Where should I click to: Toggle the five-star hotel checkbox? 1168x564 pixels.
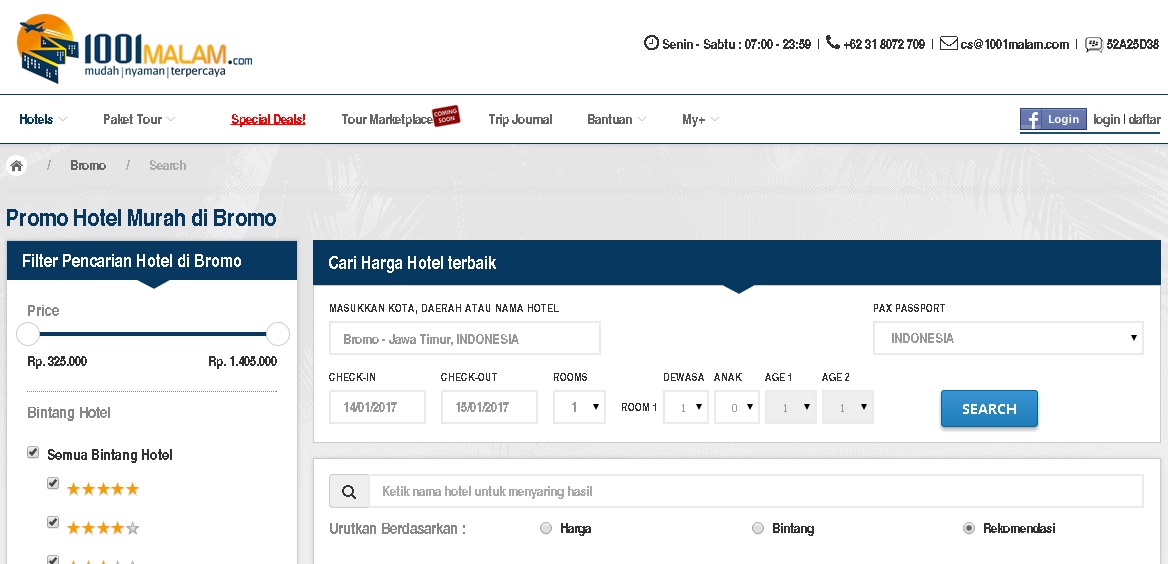(53, 484)
